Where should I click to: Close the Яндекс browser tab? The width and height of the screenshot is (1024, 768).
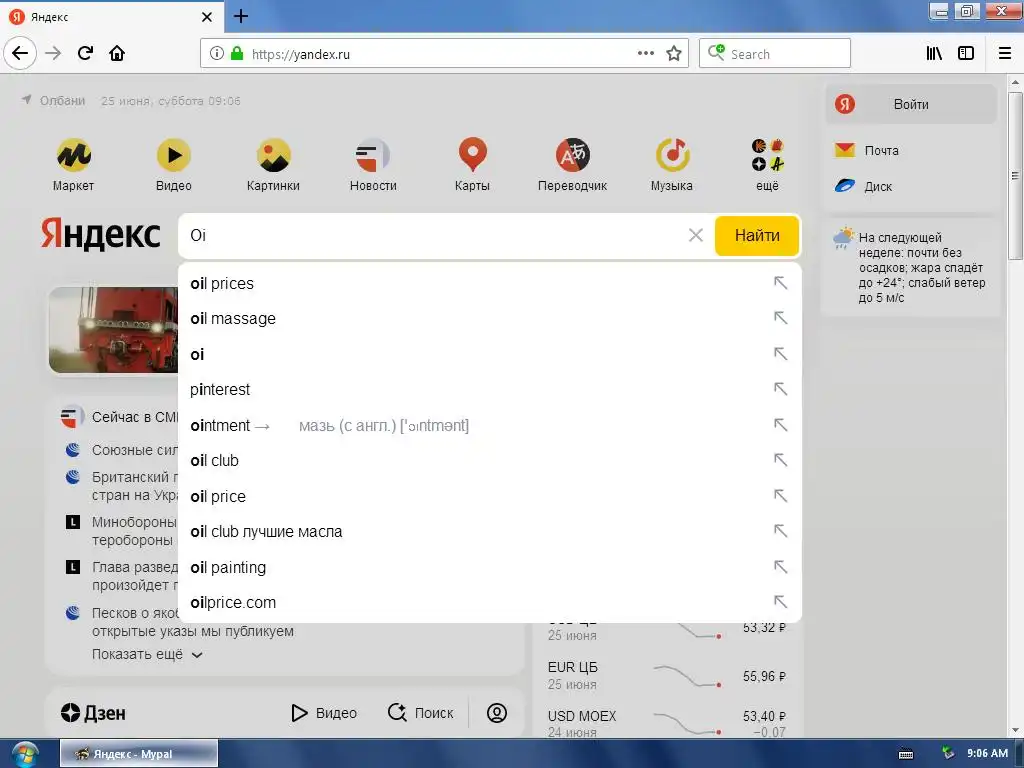click(207, 17)
